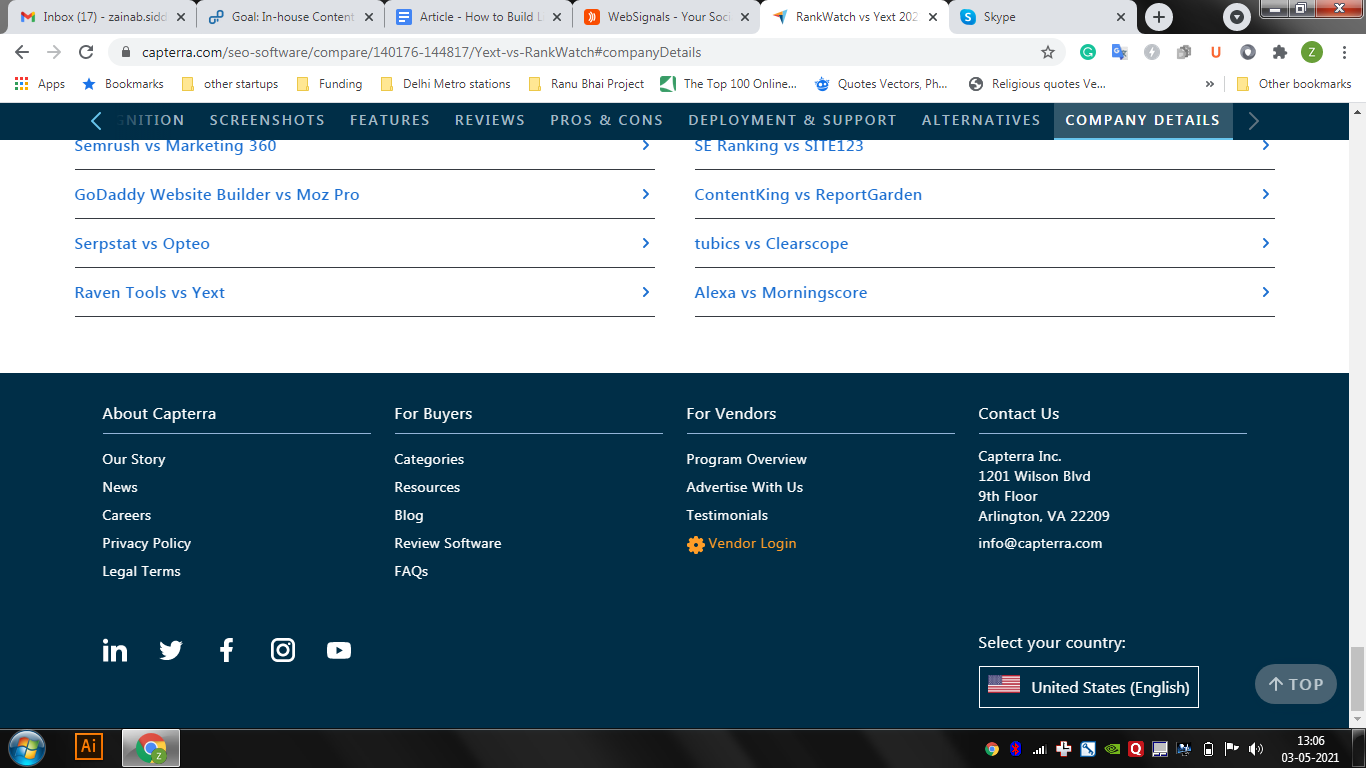Go to the Features section tab
Screen dimensions: 1366x768
pos(390,120)
